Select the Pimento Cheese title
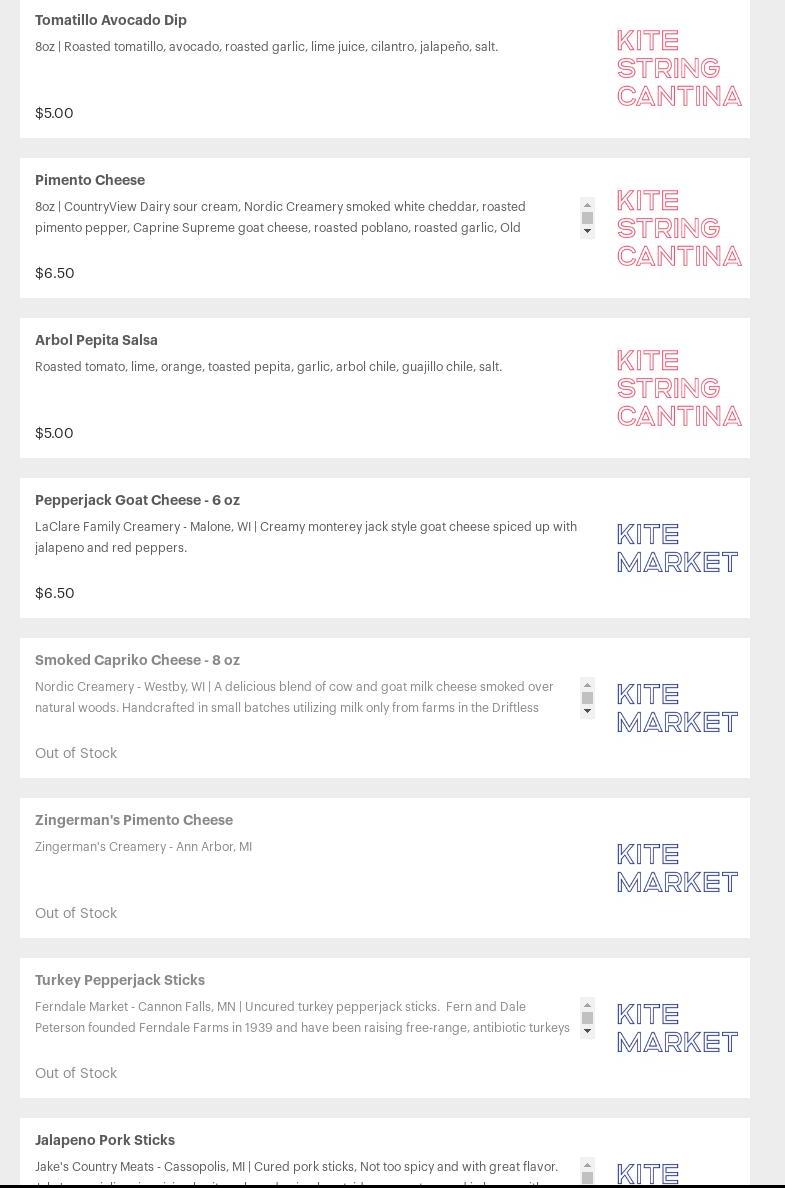This screenshot has width=785, height=1188. pos(90,180)
